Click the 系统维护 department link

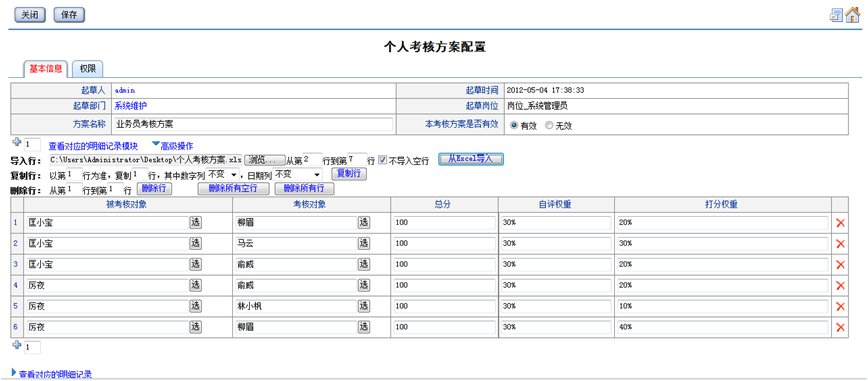131,105
